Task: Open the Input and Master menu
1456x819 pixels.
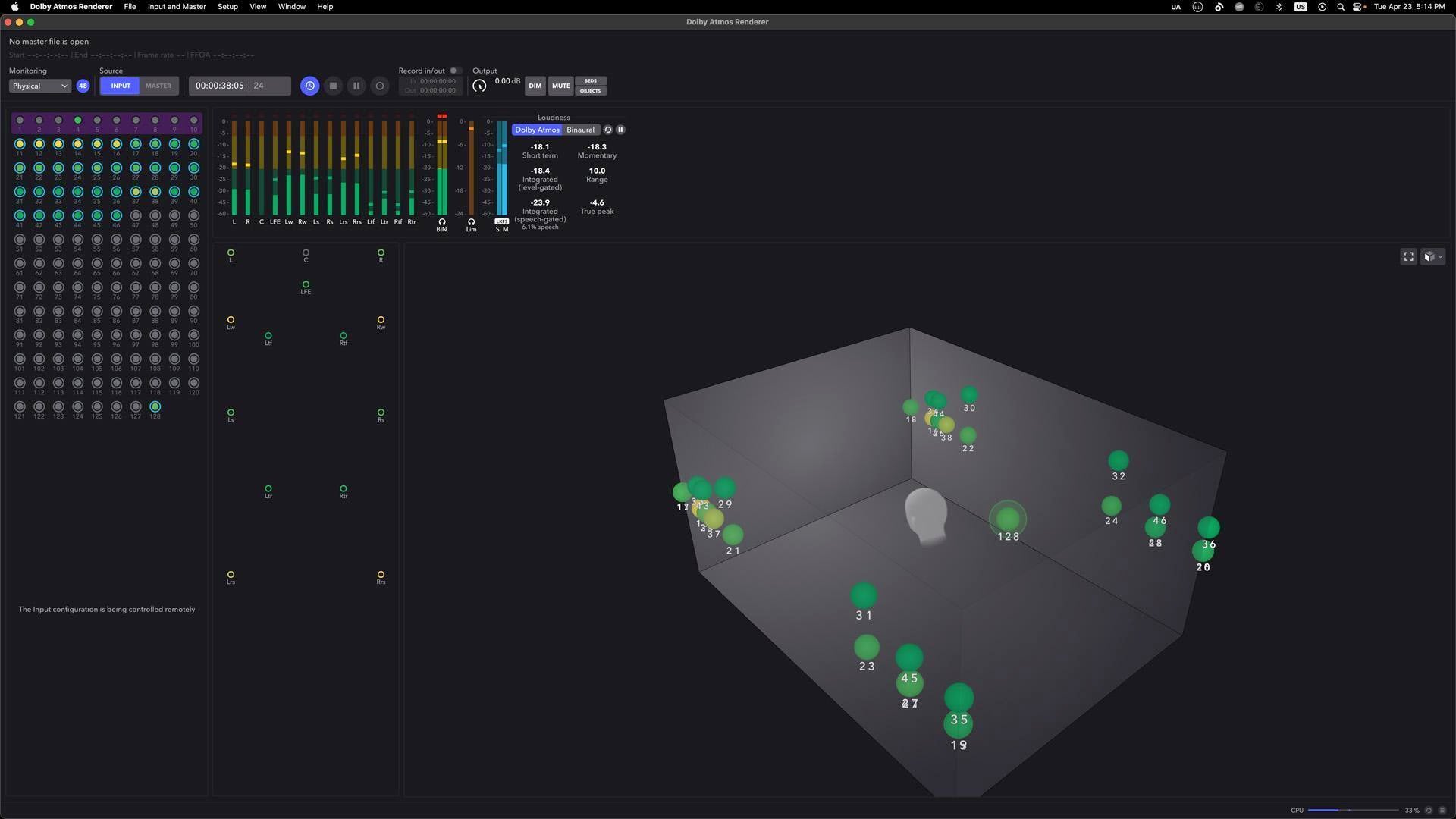Action: 176,6
